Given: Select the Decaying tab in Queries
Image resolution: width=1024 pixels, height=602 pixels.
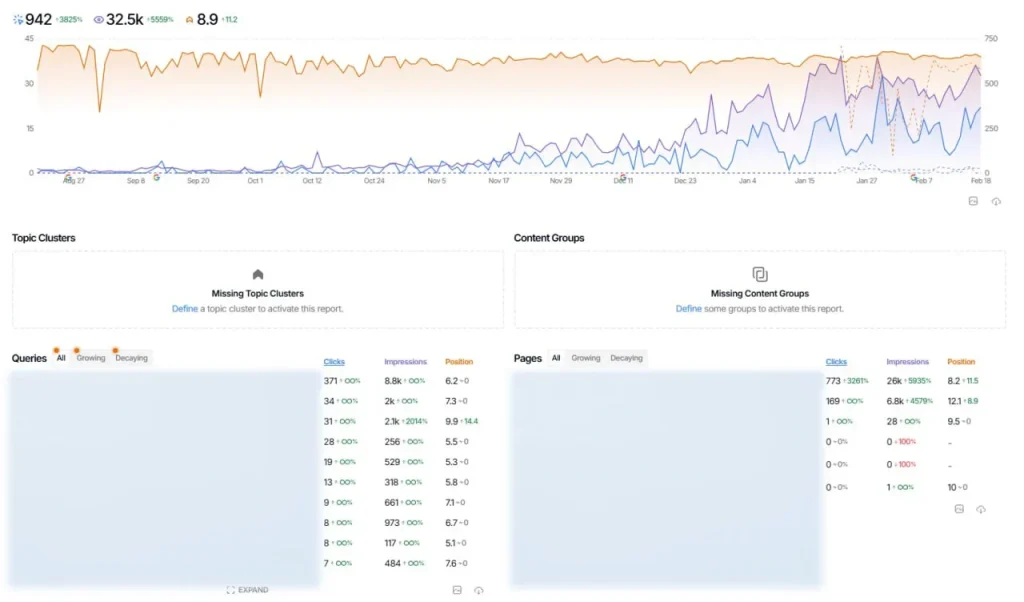Looking at the screenshot, I should pos(131,358).
